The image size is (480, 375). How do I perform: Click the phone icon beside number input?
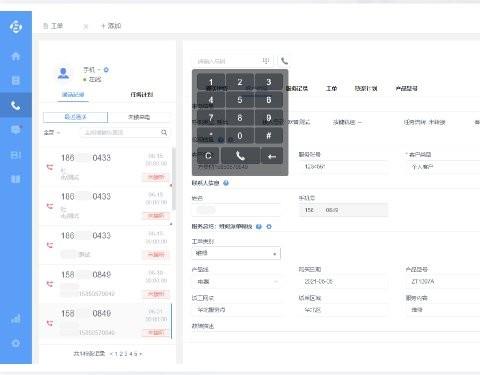(x=284, y=61)
